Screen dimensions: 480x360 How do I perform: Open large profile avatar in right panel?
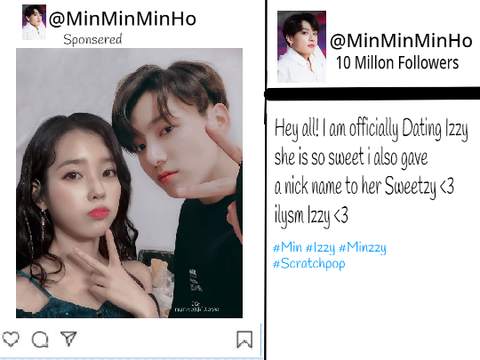tap(302, 47)
